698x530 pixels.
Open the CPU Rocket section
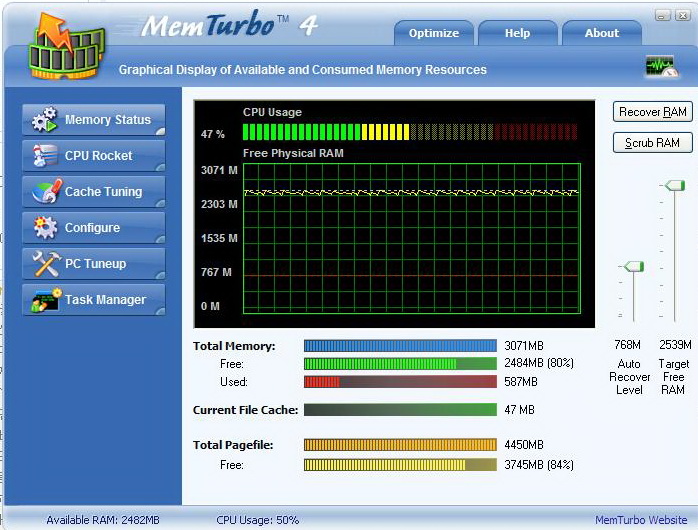coord(94,156)
